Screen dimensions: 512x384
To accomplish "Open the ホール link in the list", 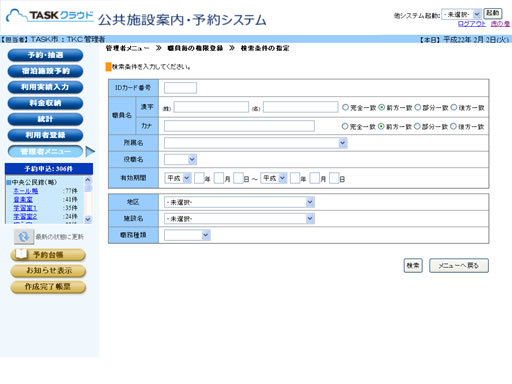I will (x=26, y=191).
